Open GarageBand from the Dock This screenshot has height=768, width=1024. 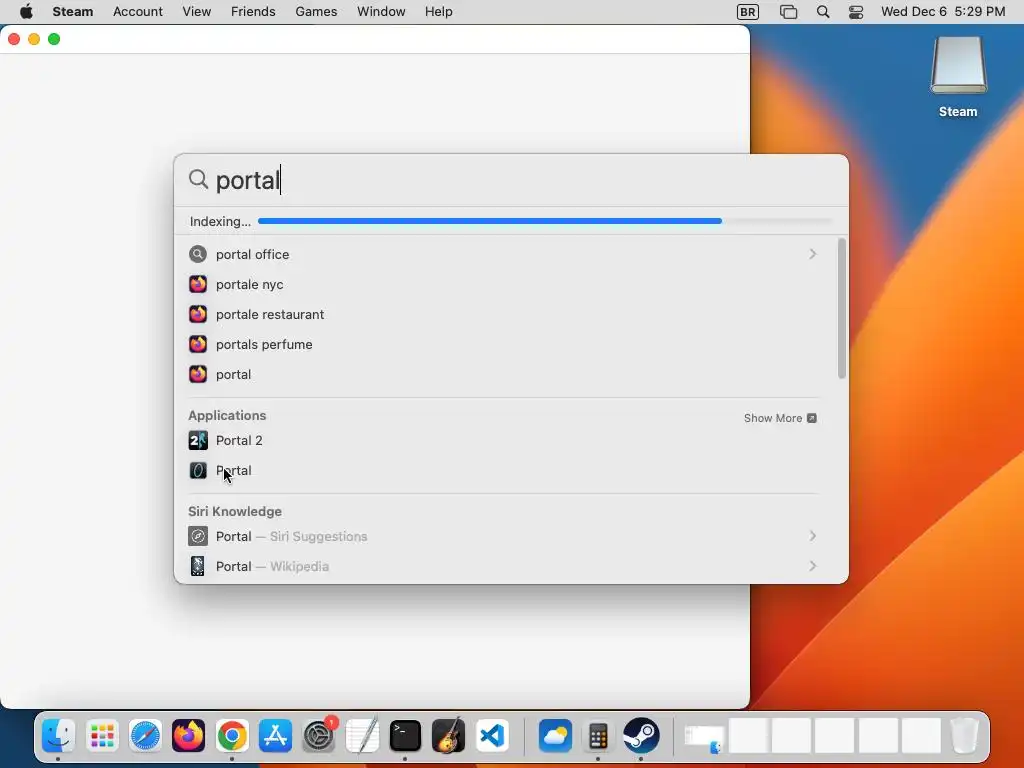pos(449,736)
